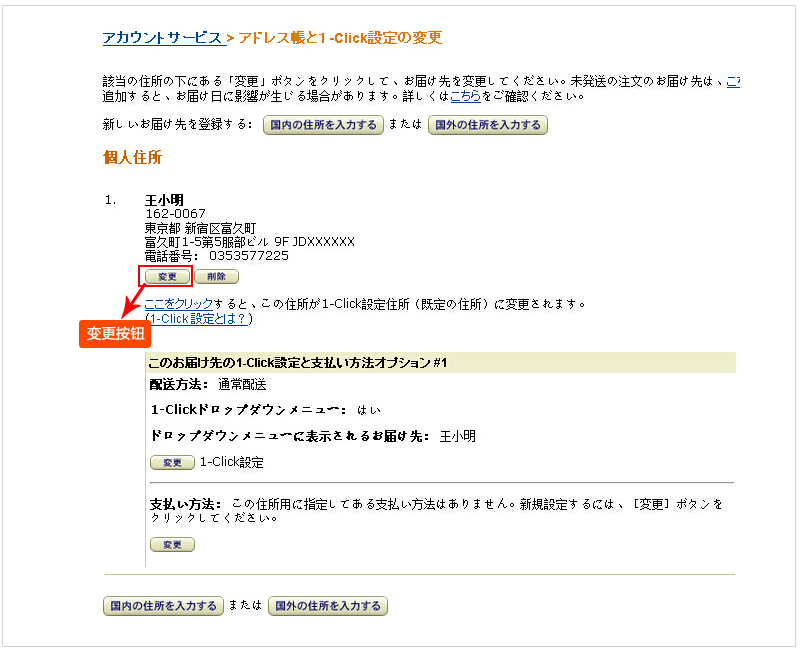Image resolution: width=801 pixels, height=653 pixels.
Task: Change the payment method for this address
Action: tap(171, 544)
